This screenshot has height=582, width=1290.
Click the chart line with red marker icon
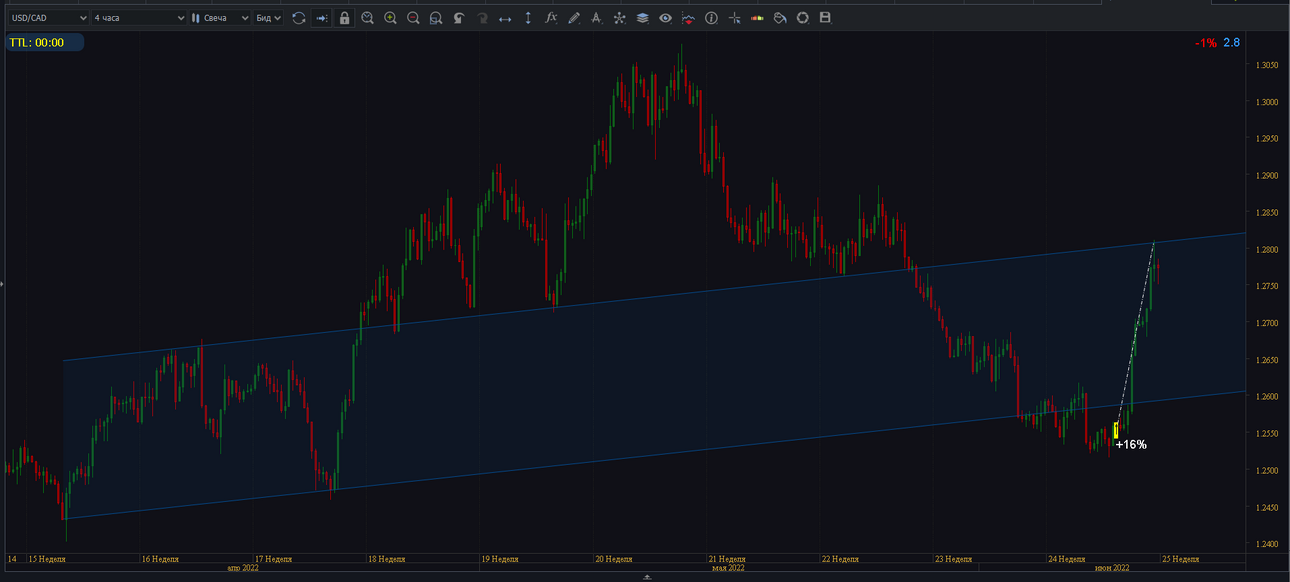688,18
